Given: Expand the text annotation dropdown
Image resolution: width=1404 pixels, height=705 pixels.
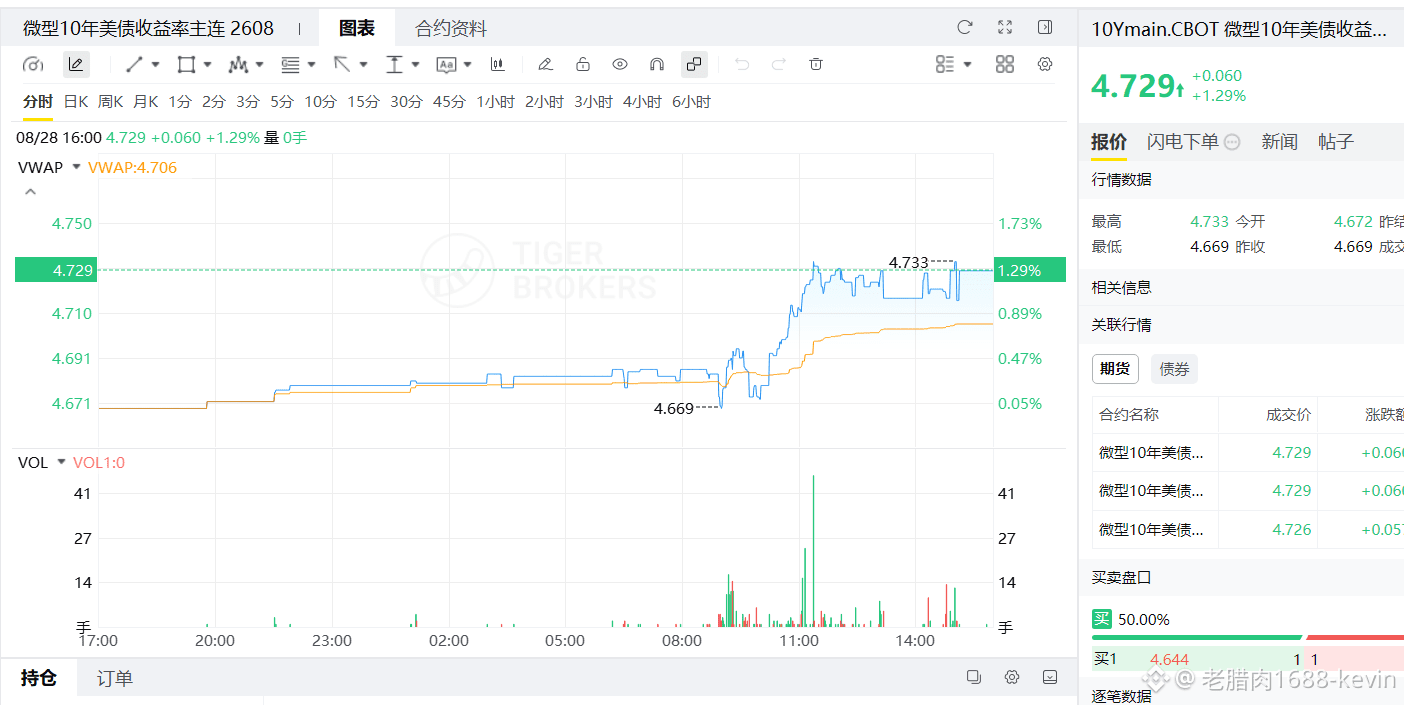Looking at the screenshot, I should [468, 65].
